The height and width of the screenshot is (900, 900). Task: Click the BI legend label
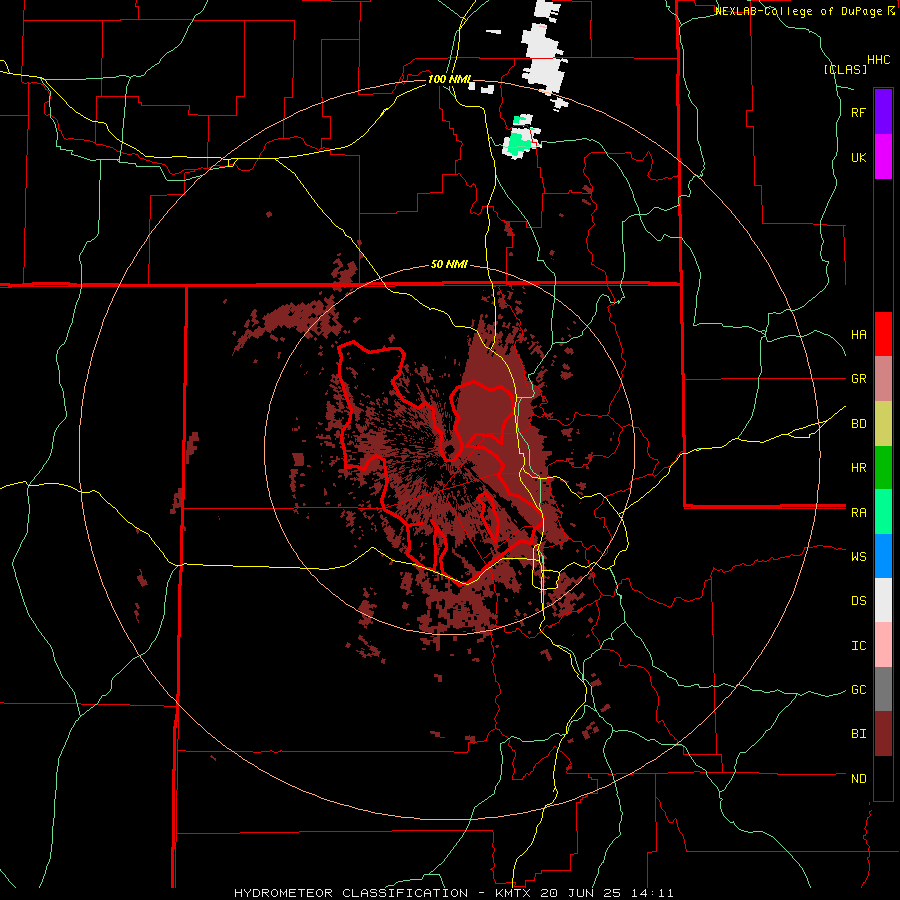click(x=859, y=734)
